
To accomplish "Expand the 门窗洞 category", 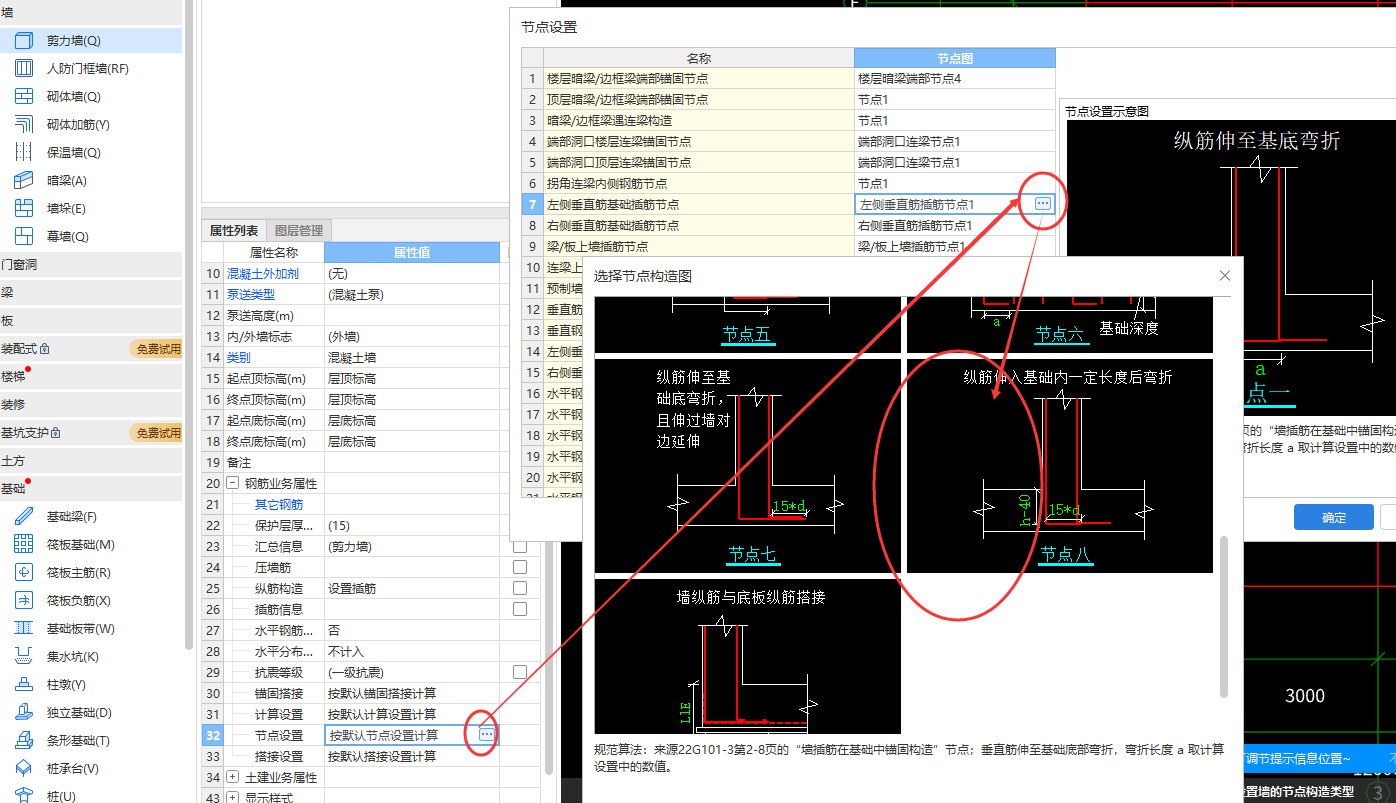I will pos(90,265).
